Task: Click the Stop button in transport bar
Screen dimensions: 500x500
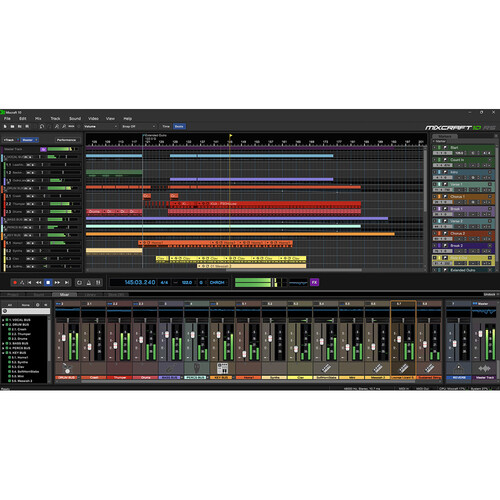Action: pos(48,282)
